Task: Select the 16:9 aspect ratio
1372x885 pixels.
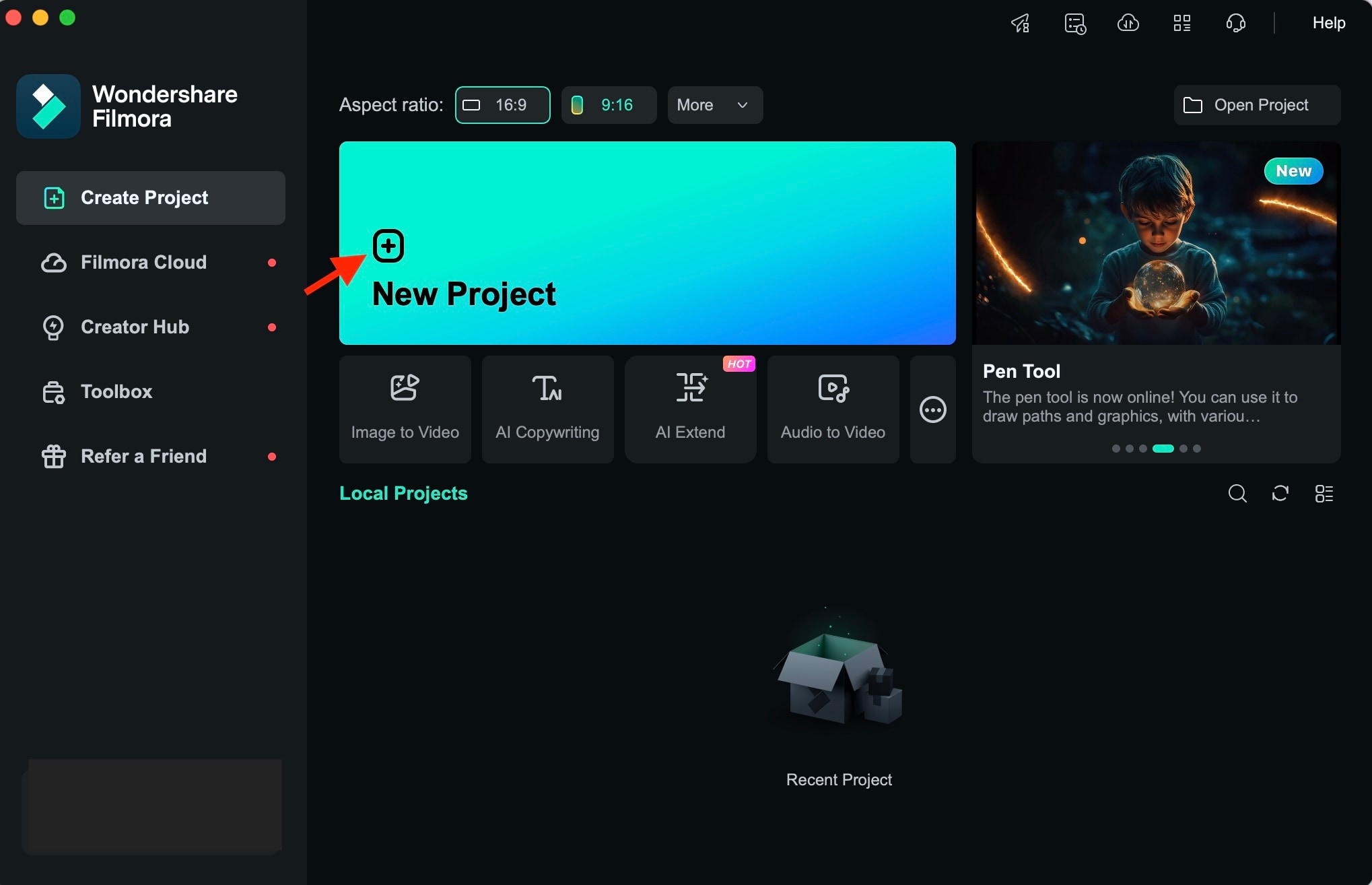Action: pos(502,105)
